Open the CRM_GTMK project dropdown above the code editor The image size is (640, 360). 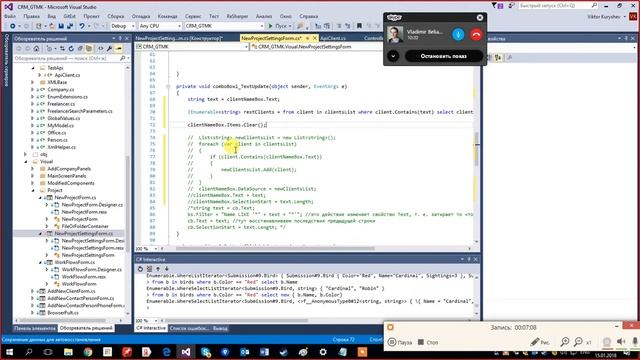point(192,47)
